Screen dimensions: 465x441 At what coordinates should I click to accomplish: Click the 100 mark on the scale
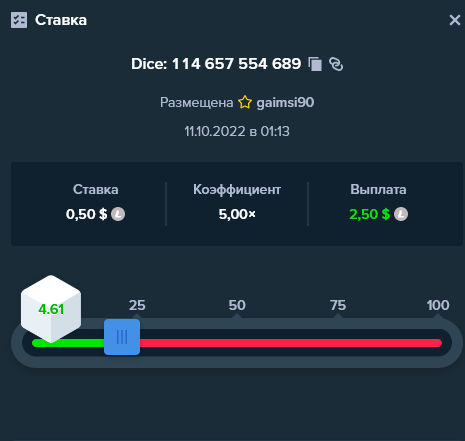tap(438, 305)
